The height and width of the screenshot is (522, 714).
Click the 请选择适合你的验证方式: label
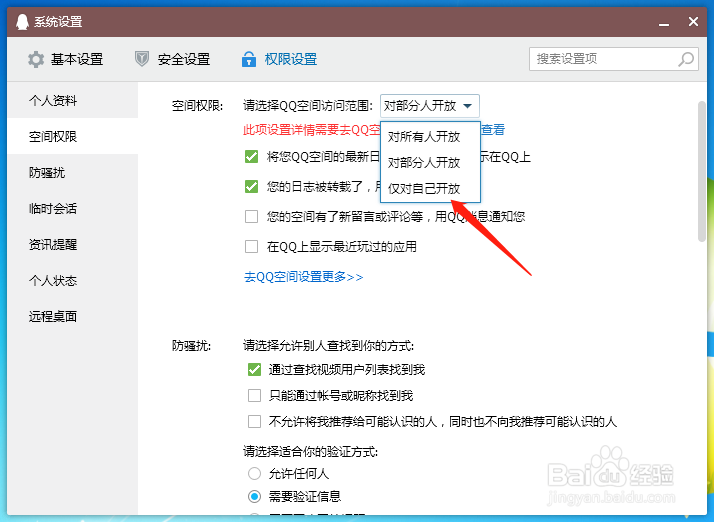point(311,451)
